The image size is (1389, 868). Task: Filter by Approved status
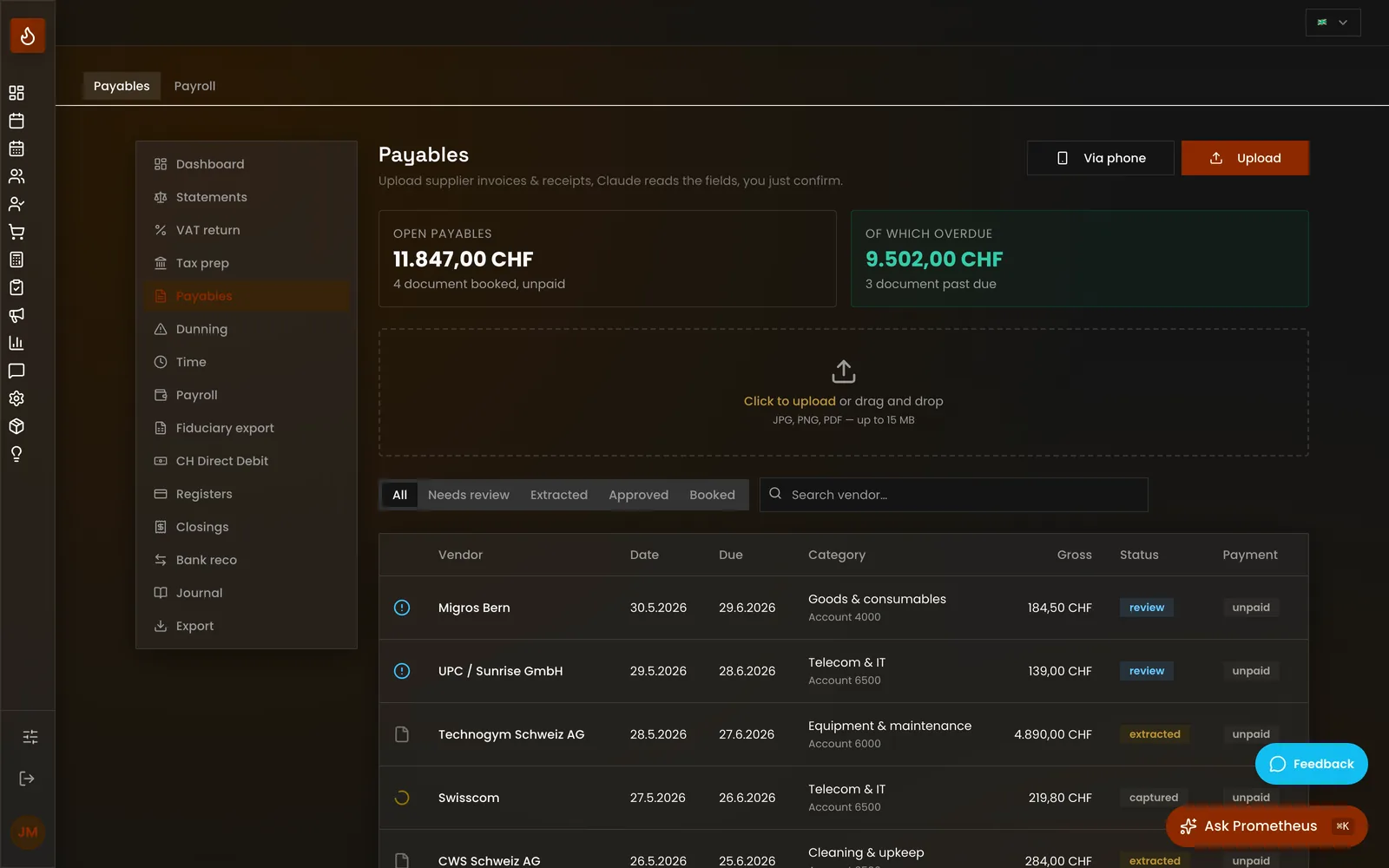point(638,495)
